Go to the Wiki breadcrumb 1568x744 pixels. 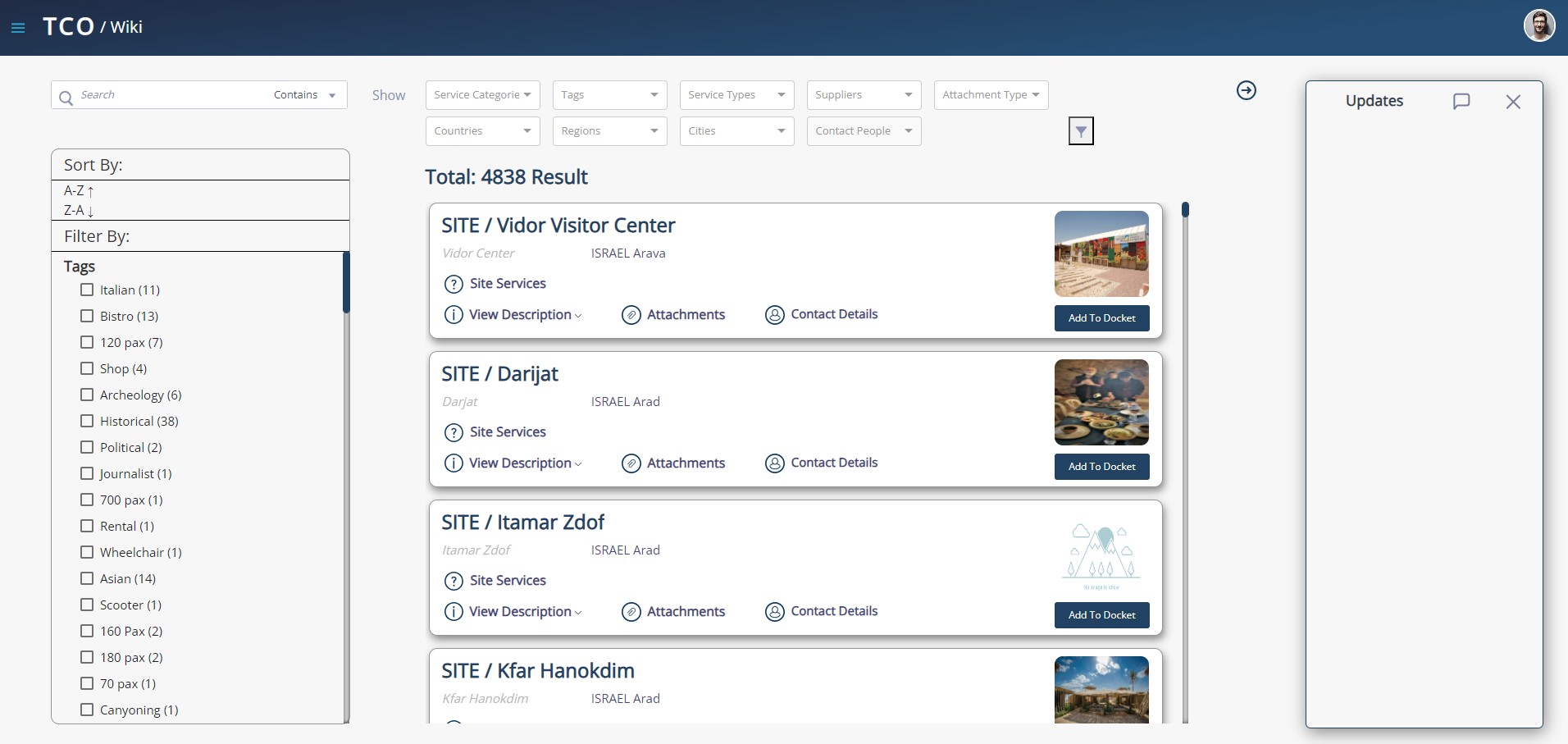pos(126,27)
